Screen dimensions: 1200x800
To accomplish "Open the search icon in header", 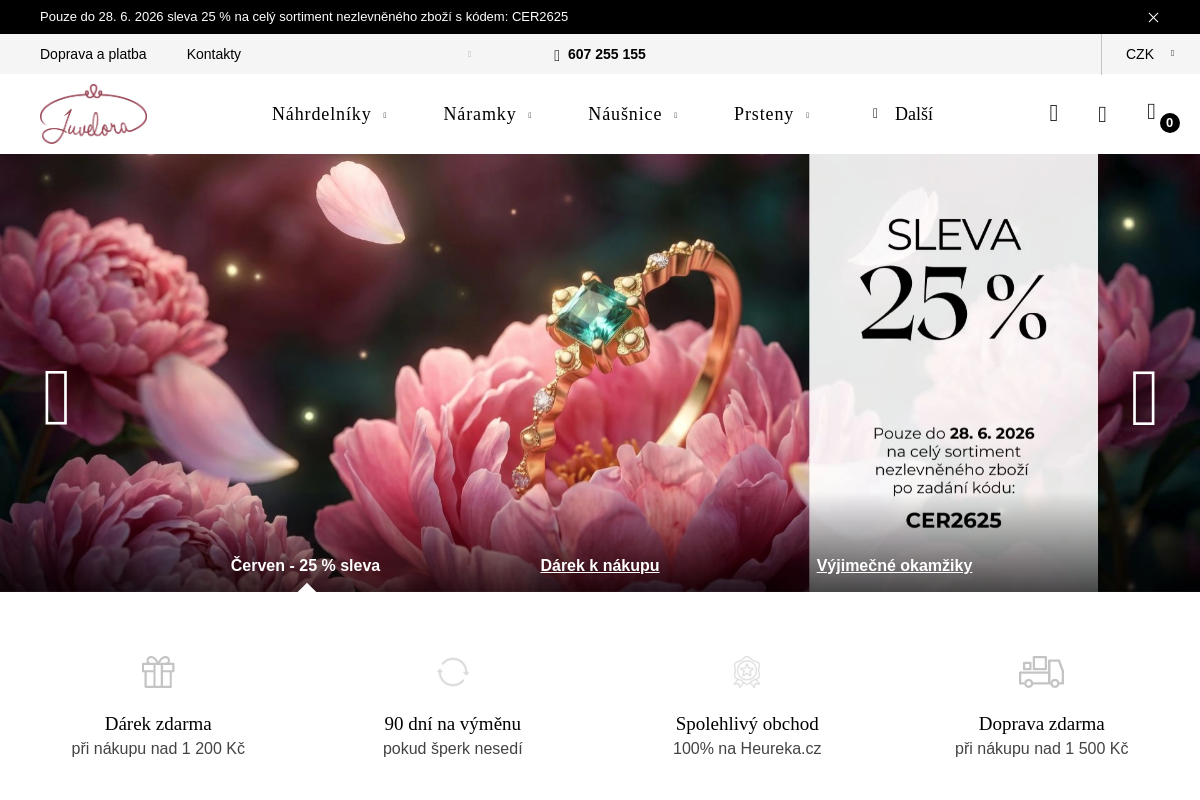I will point(1054,113).
